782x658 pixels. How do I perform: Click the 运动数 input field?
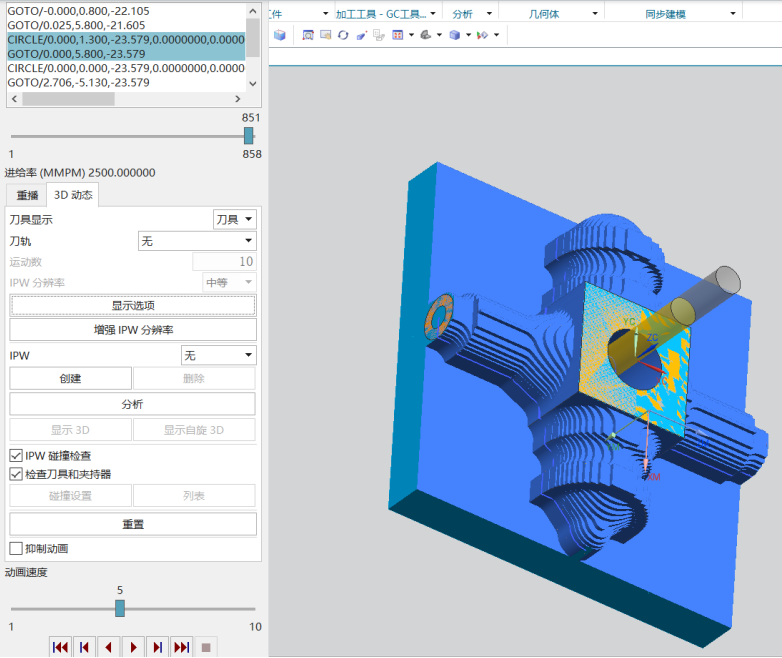coord(224,261)
